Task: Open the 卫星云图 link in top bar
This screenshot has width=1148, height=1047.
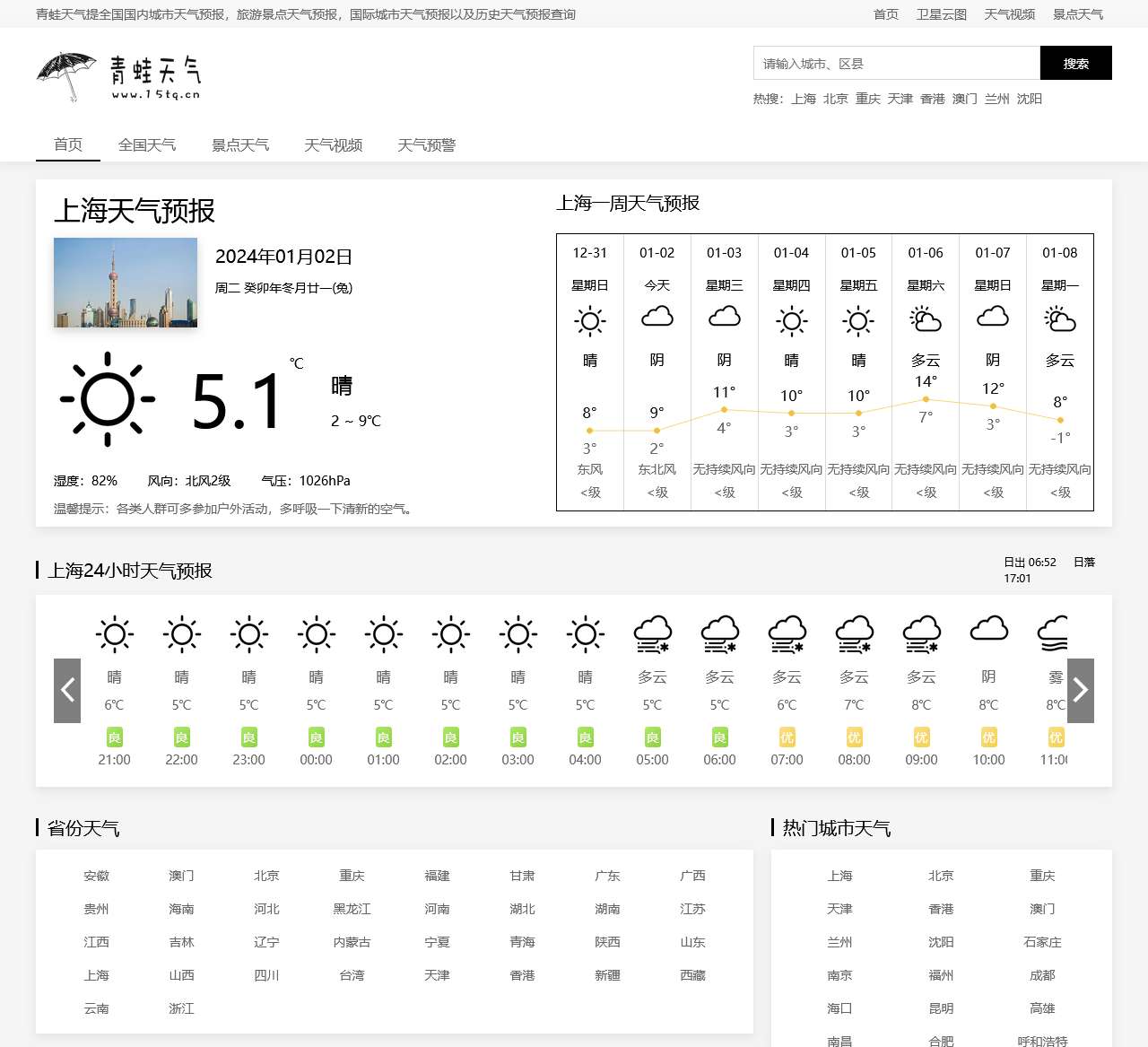Action: (x=941, y=14)
